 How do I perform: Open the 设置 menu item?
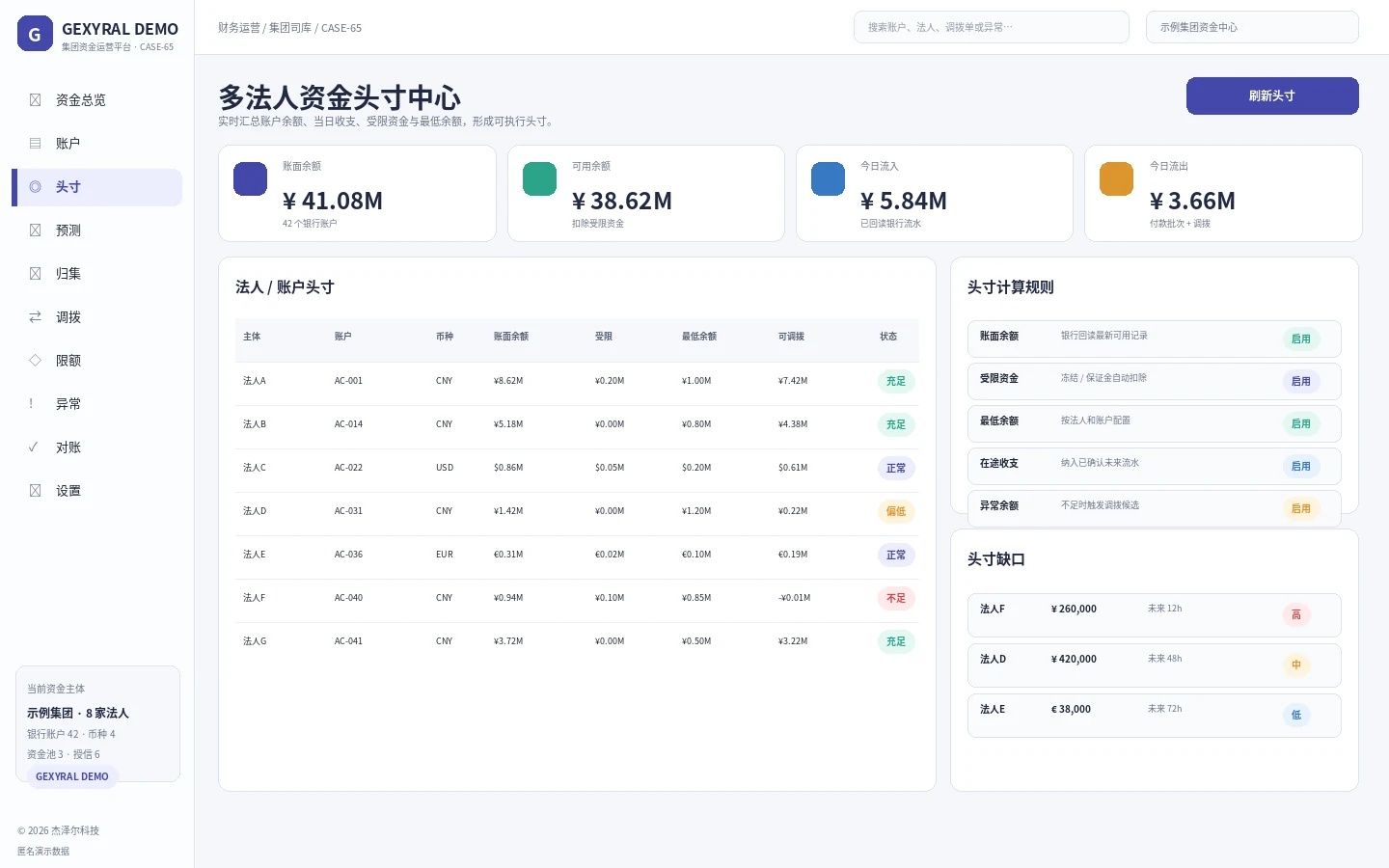pos(96,491)
